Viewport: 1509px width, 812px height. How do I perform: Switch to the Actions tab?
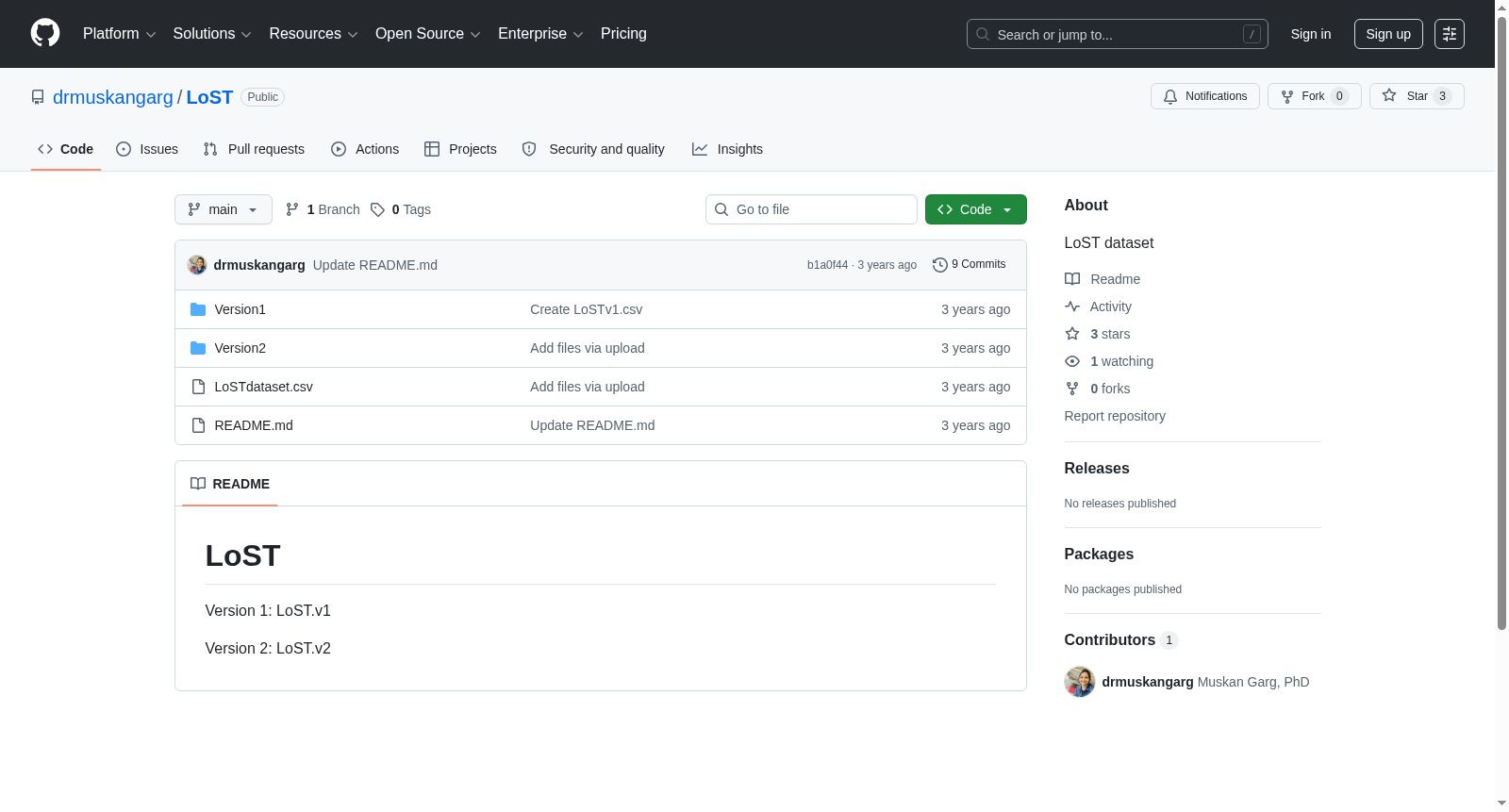[365, 149]
